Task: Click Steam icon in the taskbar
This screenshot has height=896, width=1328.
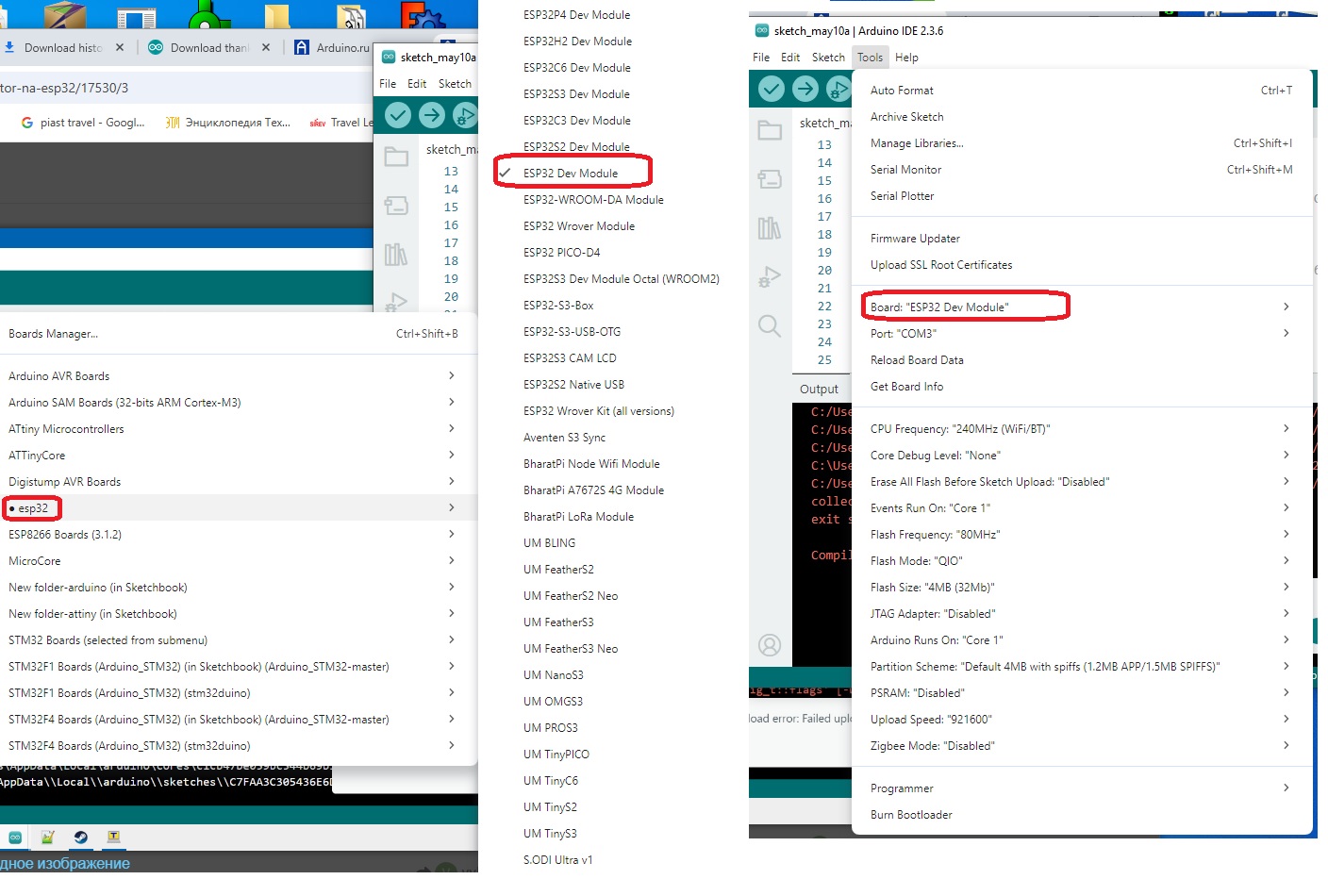Action: (x=81, y=837)
